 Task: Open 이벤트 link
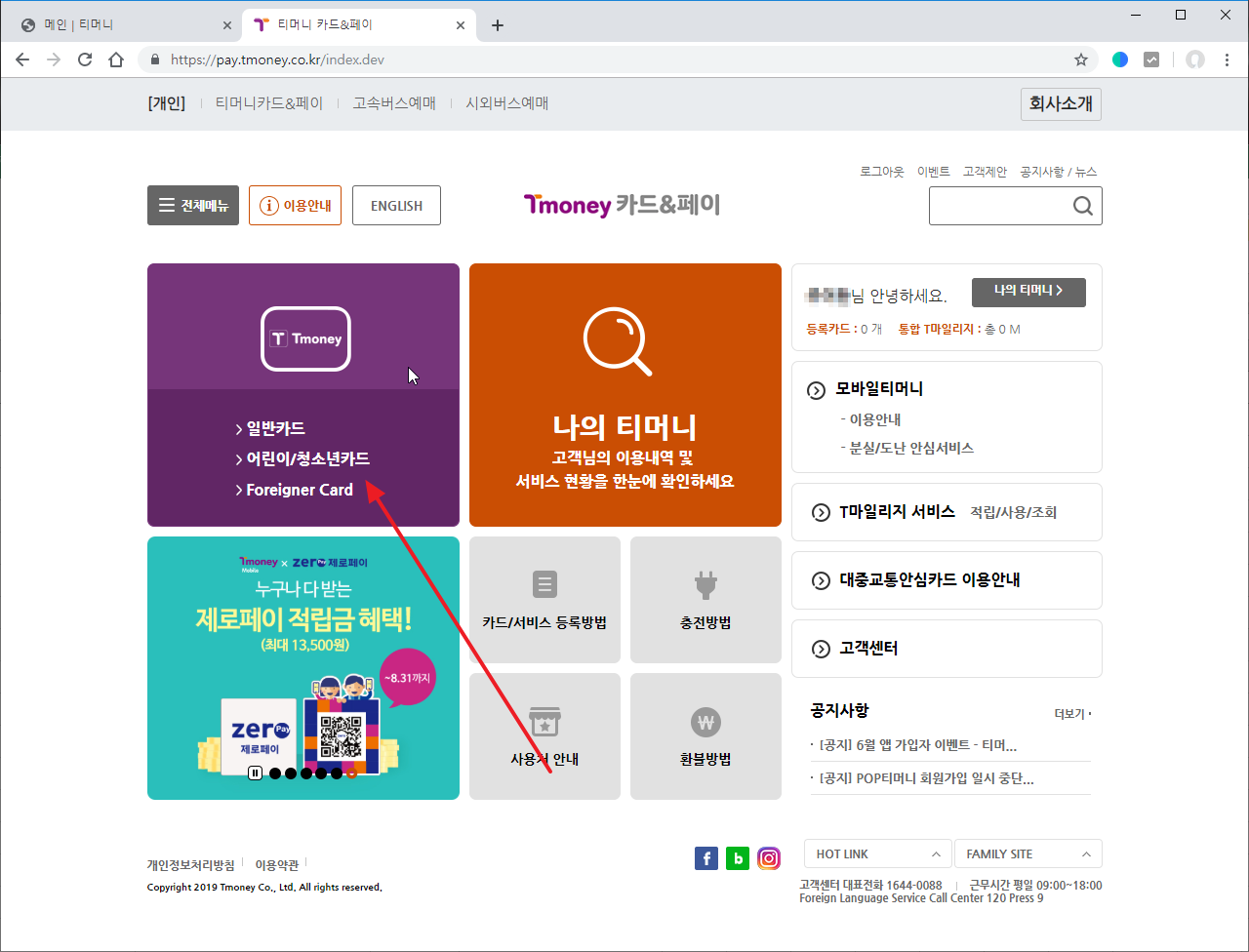click(934, 172)
